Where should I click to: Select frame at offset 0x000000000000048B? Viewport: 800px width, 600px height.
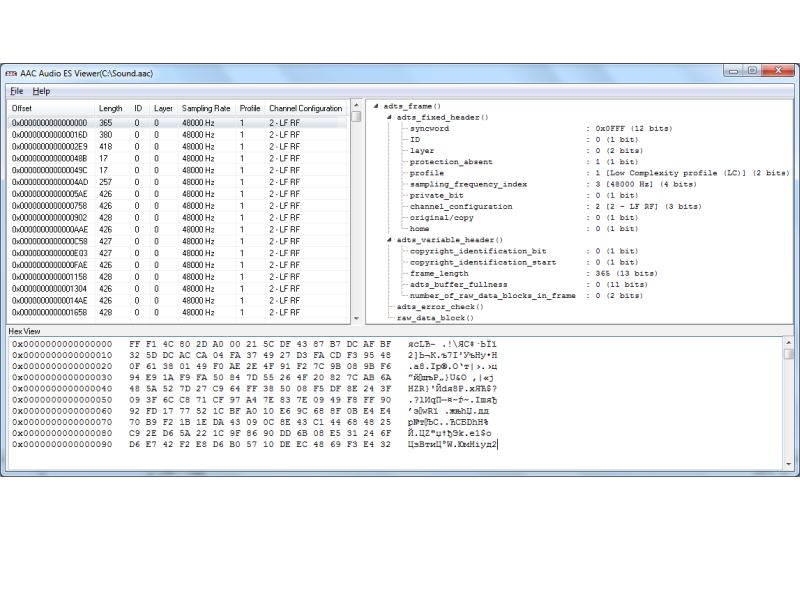(178, 158)
